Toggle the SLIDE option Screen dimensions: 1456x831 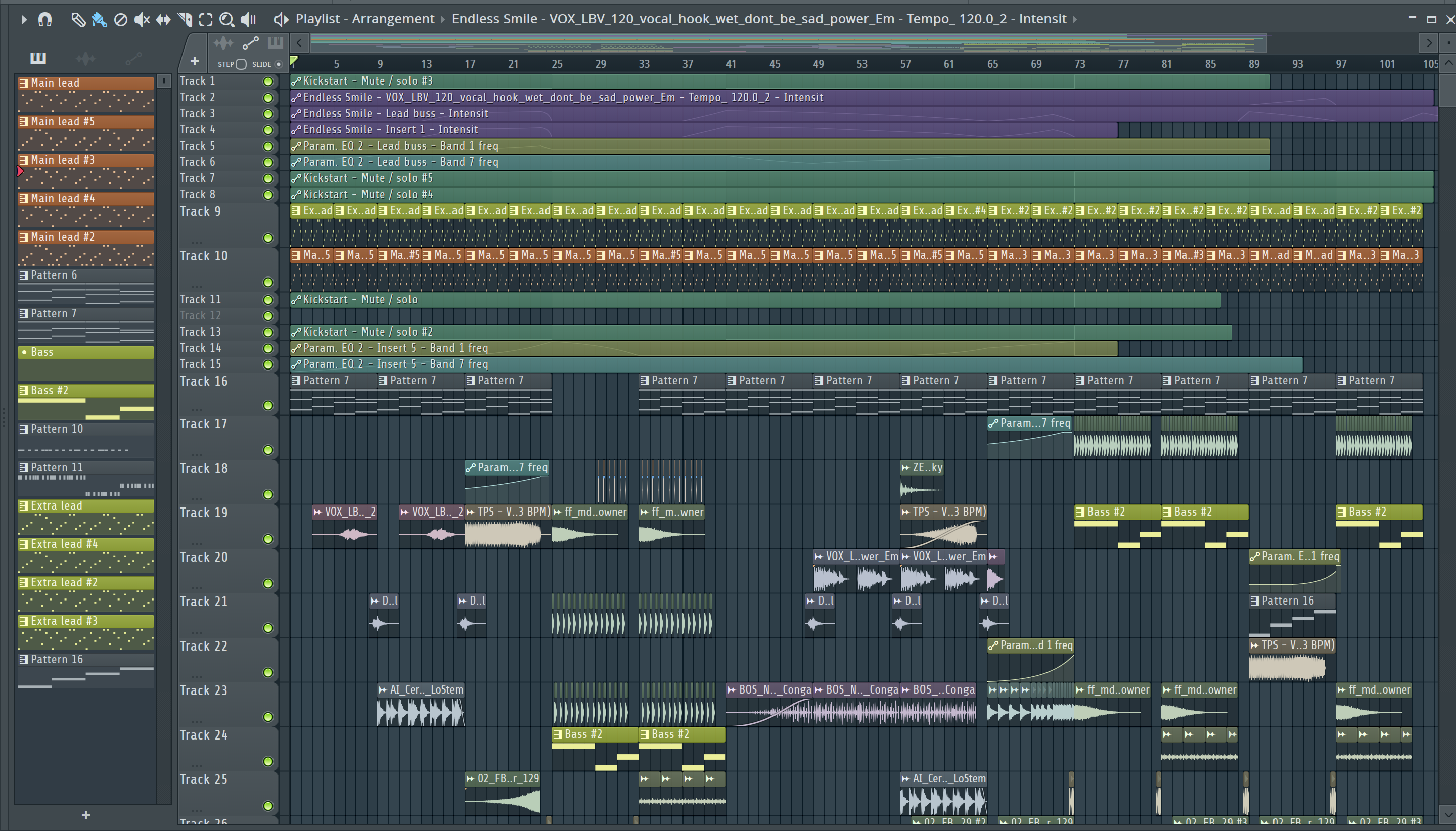click(x=279, y=64)
